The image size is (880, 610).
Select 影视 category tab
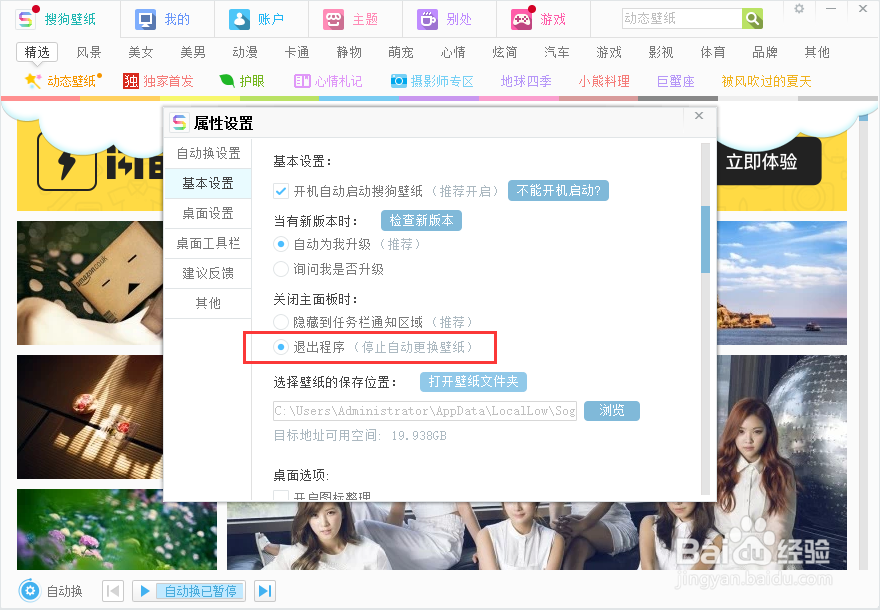(x=661, y=52)
